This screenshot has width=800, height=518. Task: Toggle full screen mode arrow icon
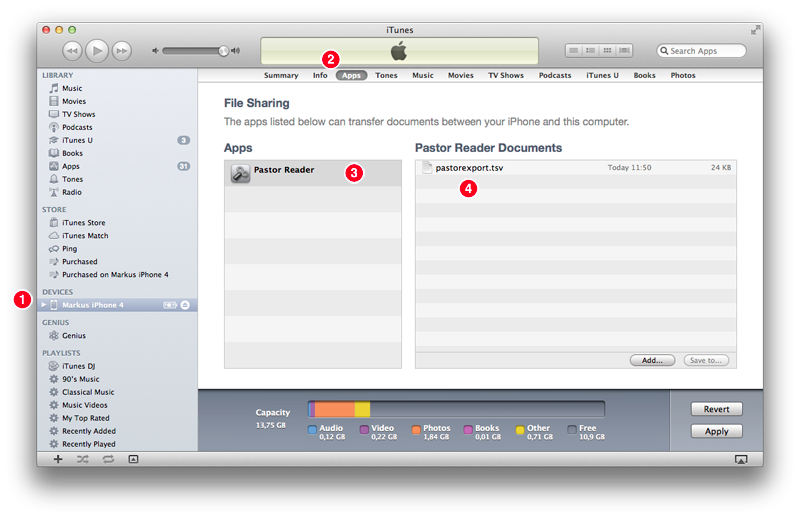click(755, 30)
